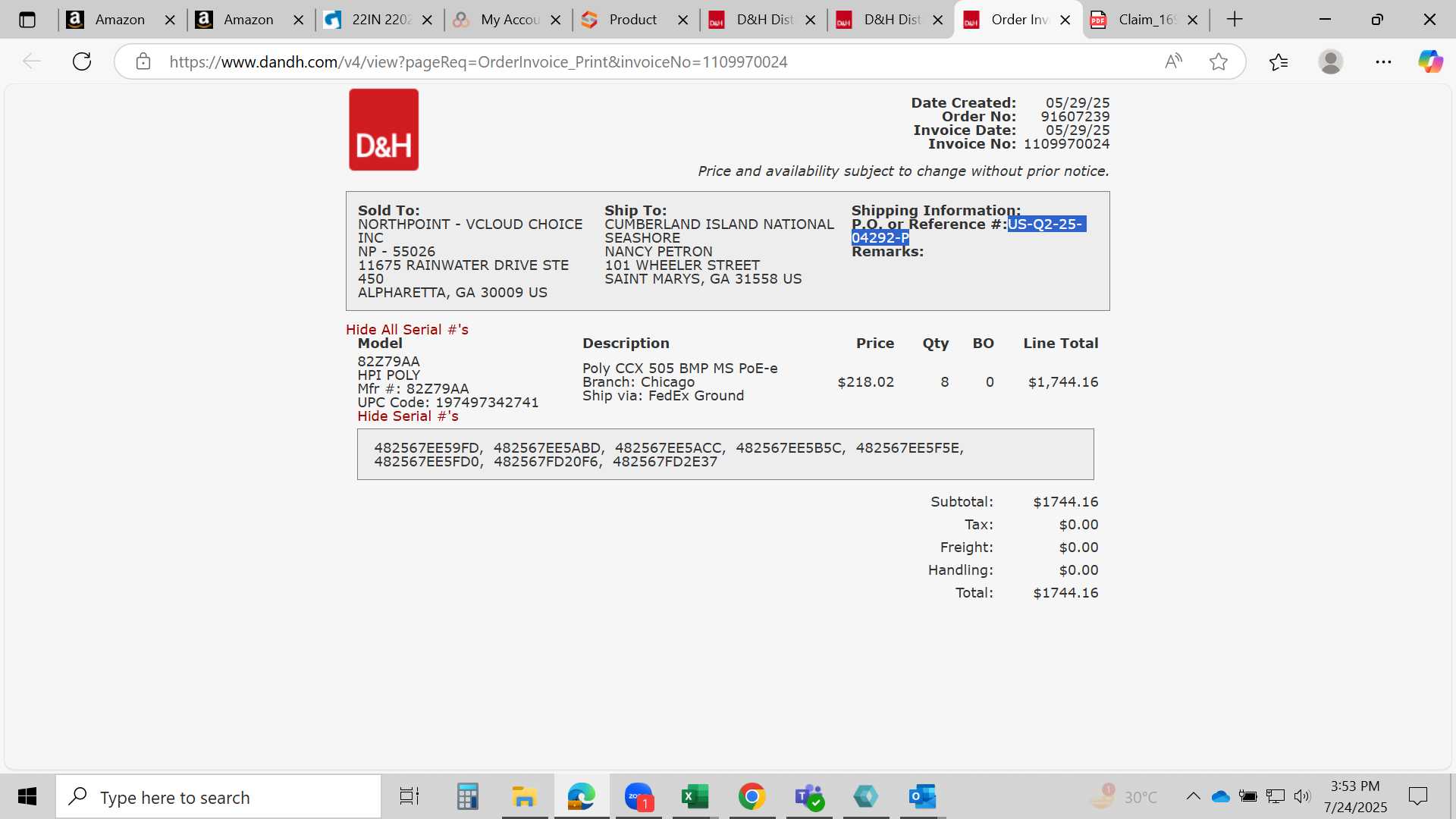Open Calculator from taskbar
The height and width of the screenshot is (819, 1456).
(468, 796)
